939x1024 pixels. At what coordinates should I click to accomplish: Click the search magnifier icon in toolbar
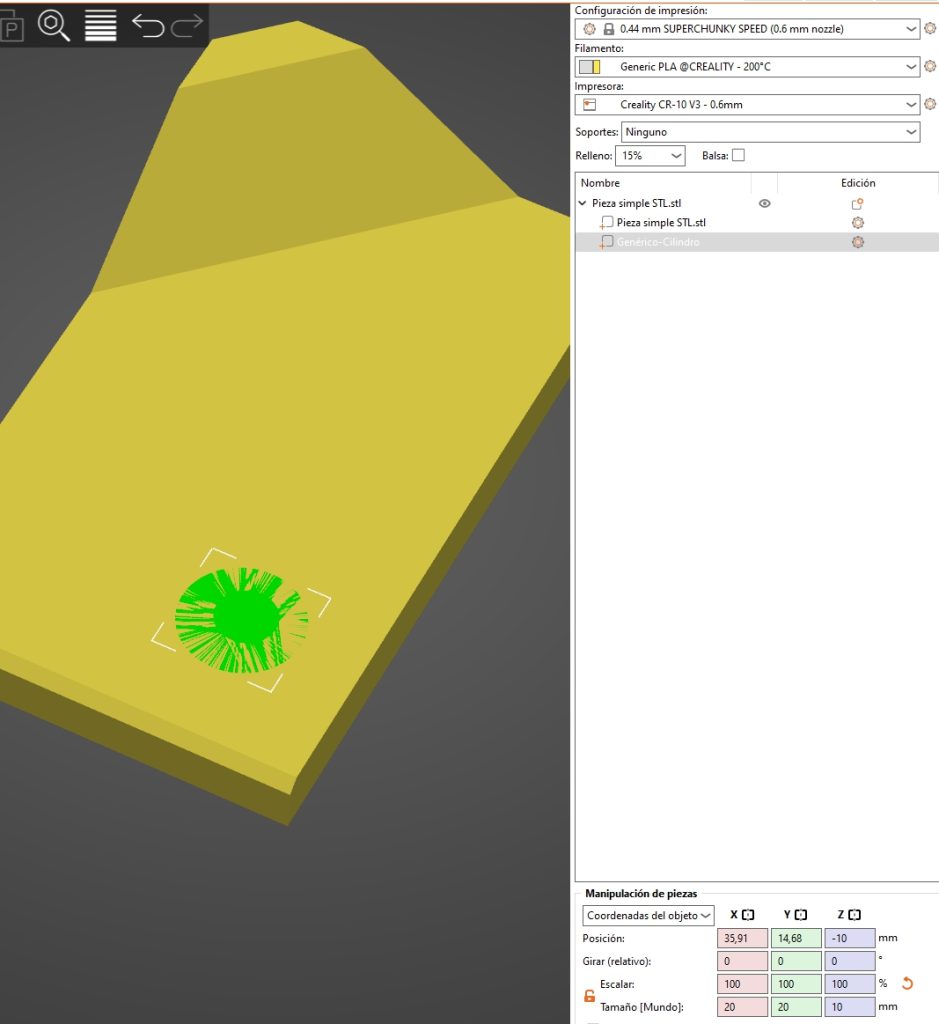[54, 25]
